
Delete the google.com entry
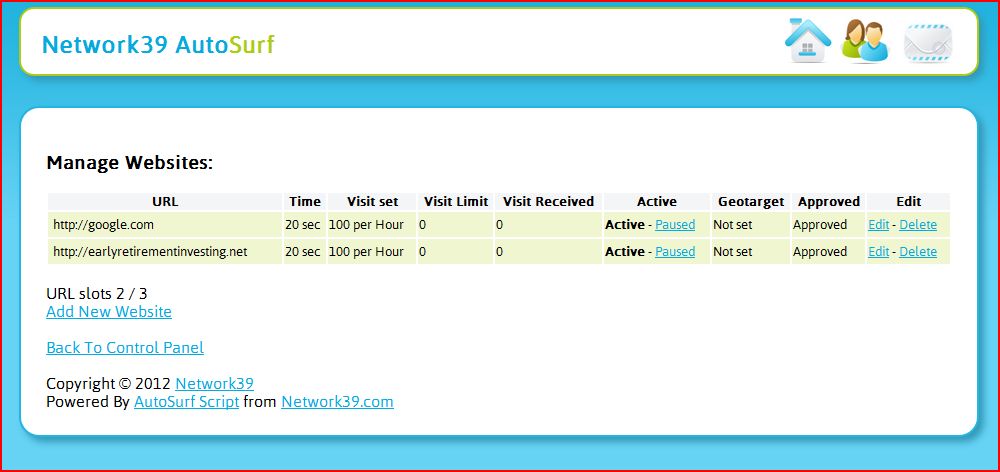pos(918,225)
